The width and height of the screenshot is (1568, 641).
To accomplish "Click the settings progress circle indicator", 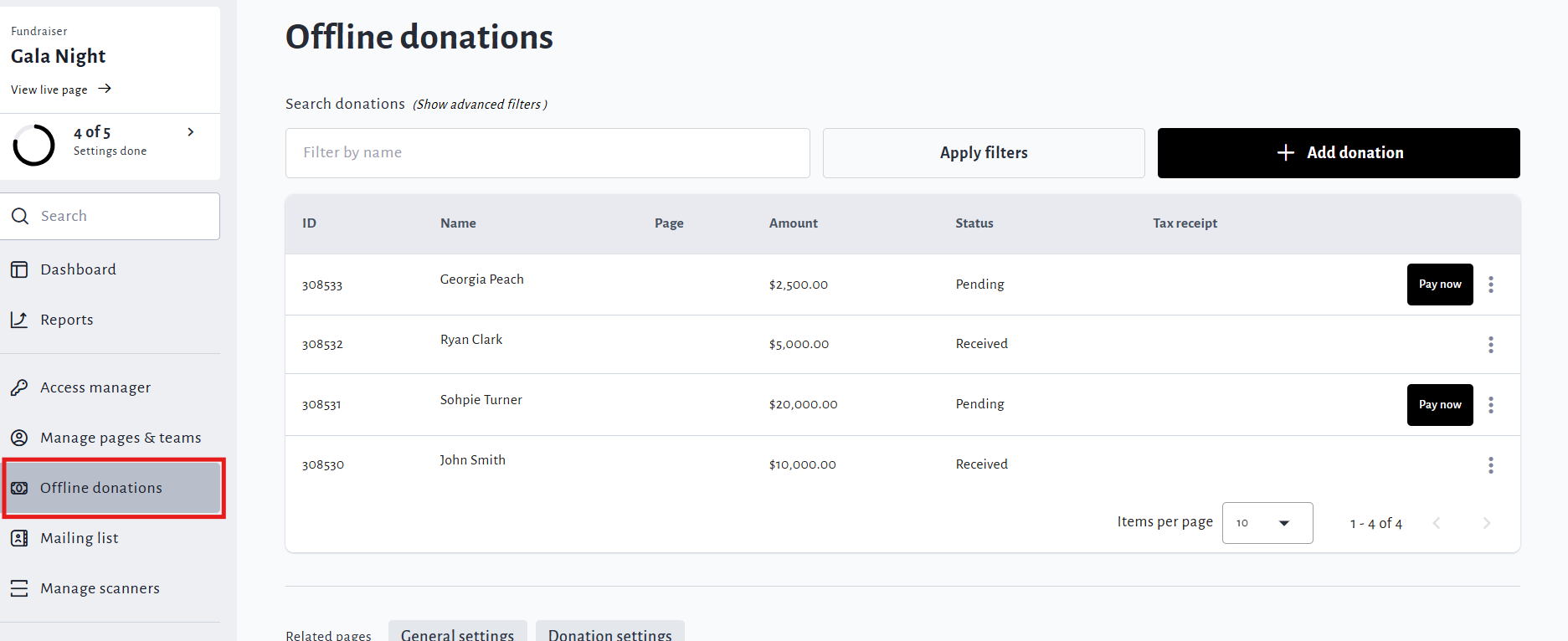I will [34, 145].
